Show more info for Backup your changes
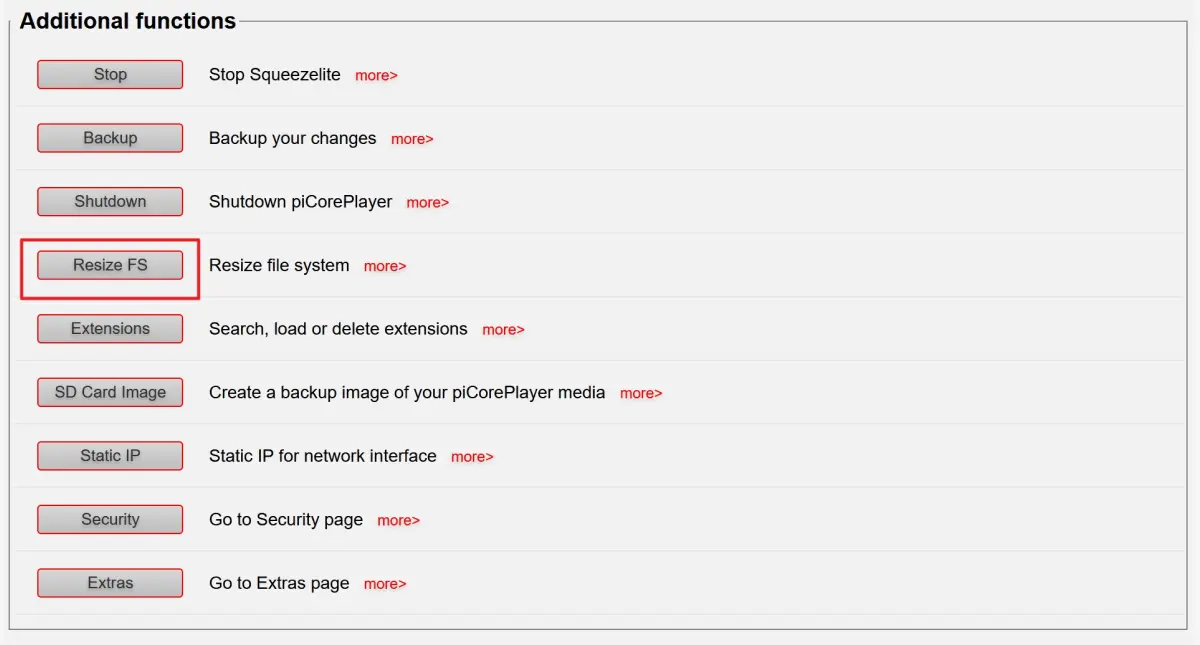The image size is (1200, 645). click(x=412, y=139)
